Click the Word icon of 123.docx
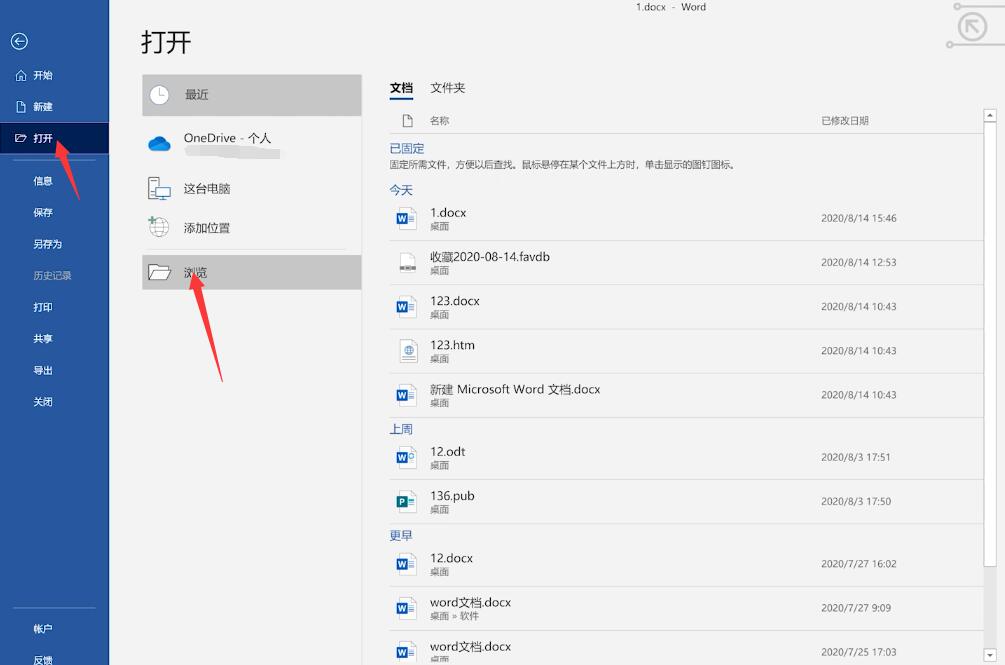Viewport: 1005px width, 665px height. pyautogui.click(x=406, y=307)
